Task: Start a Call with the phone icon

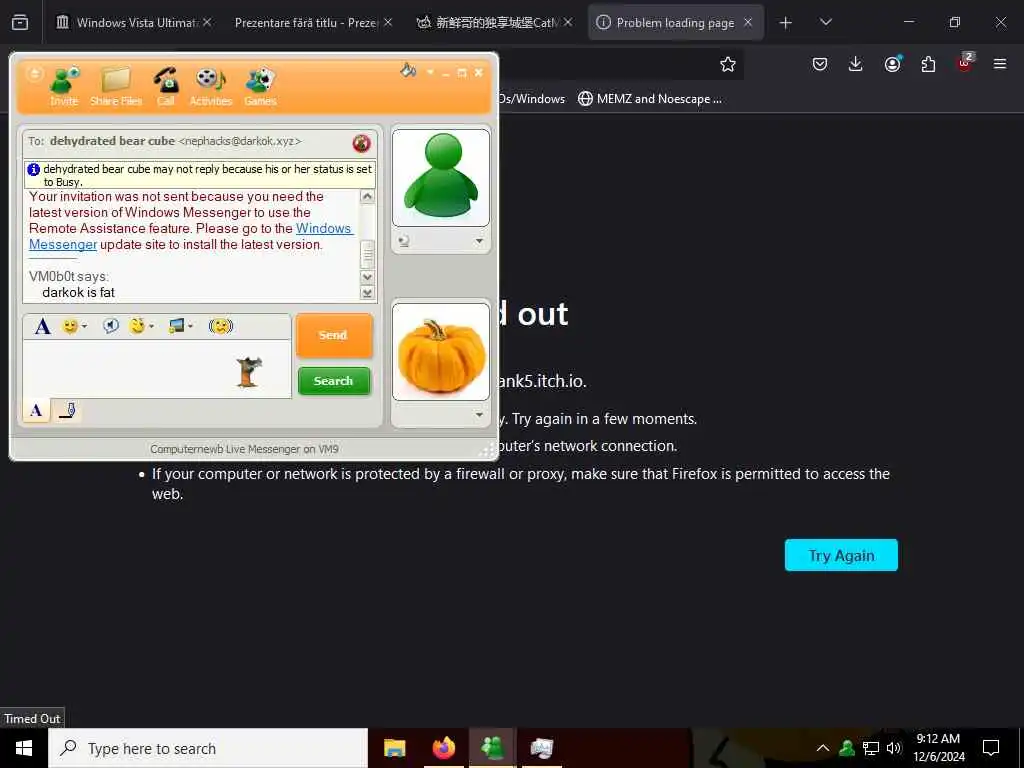Action: point(166,87)
